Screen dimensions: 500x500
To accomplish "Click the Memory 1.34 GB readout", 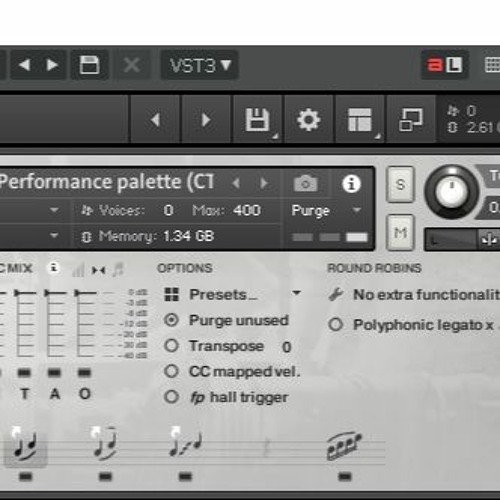I will 188,236.
